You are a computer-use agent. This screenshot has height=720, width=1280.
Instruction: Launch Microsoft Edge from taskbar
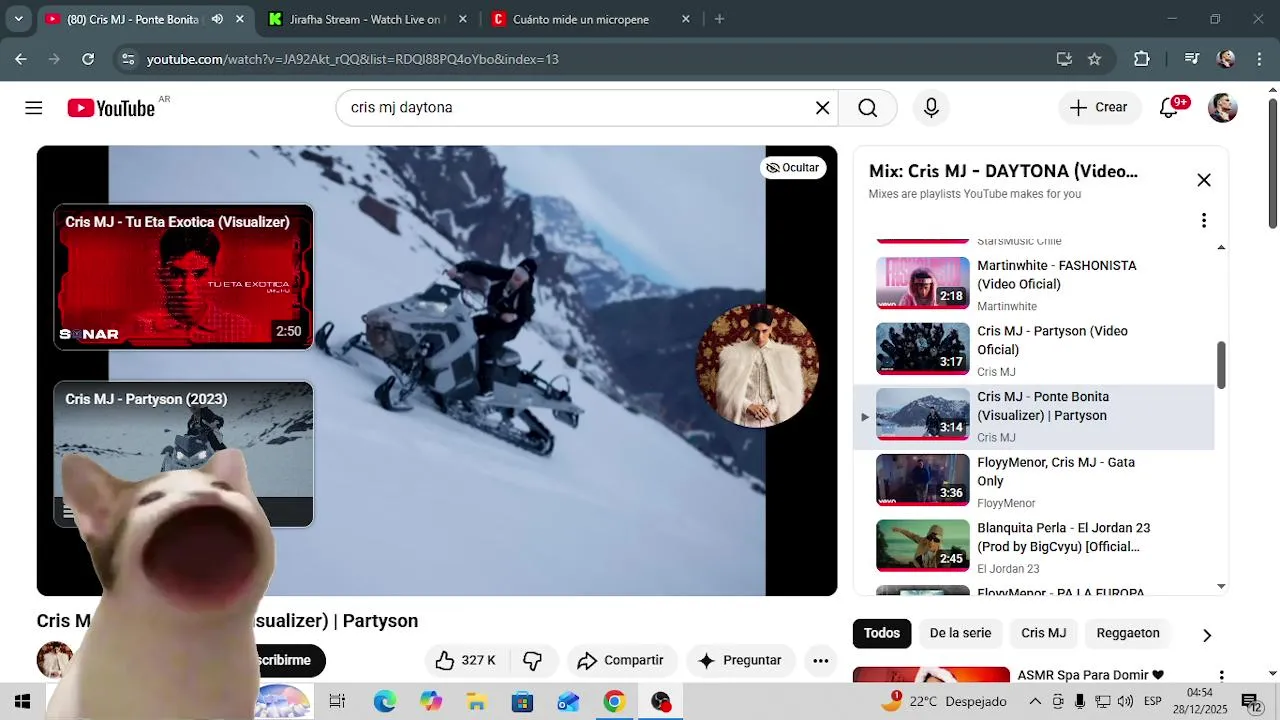385,702
